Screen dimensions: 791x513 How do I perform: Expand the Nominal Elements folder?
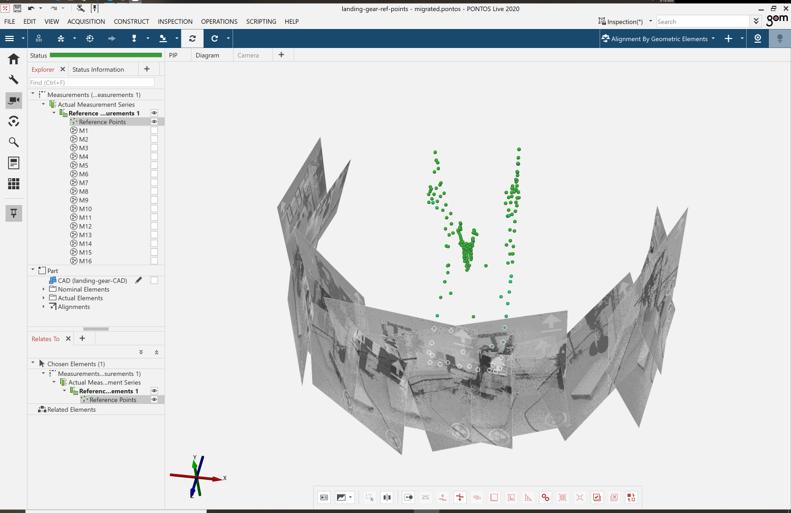click(x=44, y=289)
